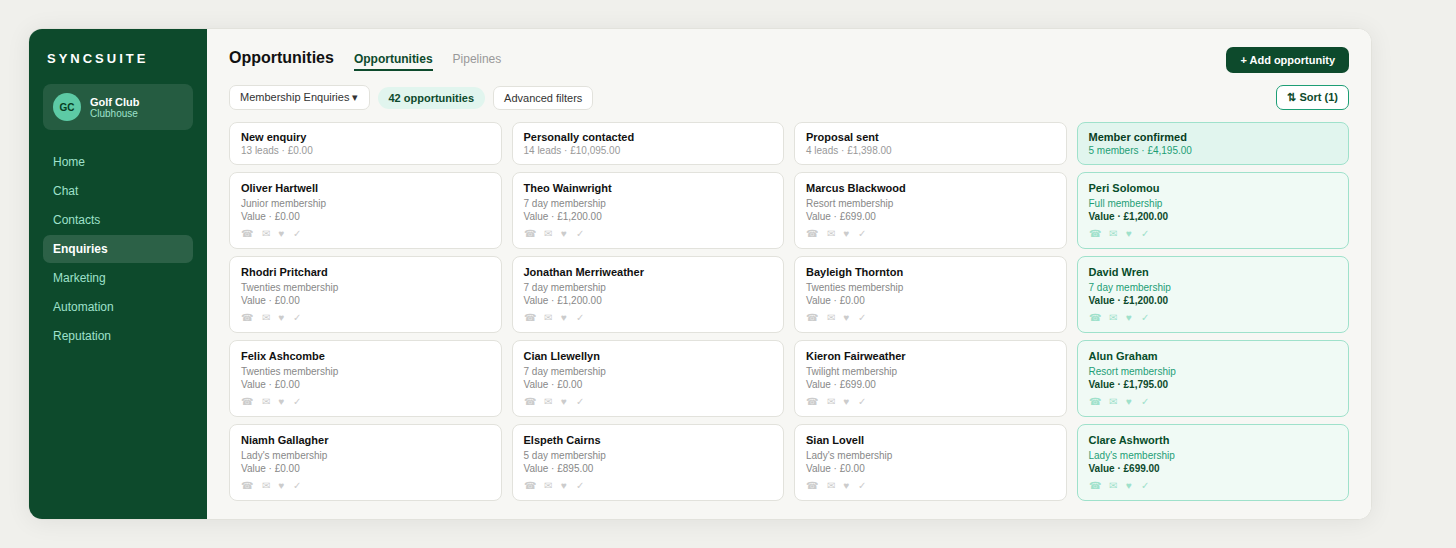1456x548 pixels.
Task: Click phone icon on Rhodri Pritchard card
Action: [x=247, y=317]
